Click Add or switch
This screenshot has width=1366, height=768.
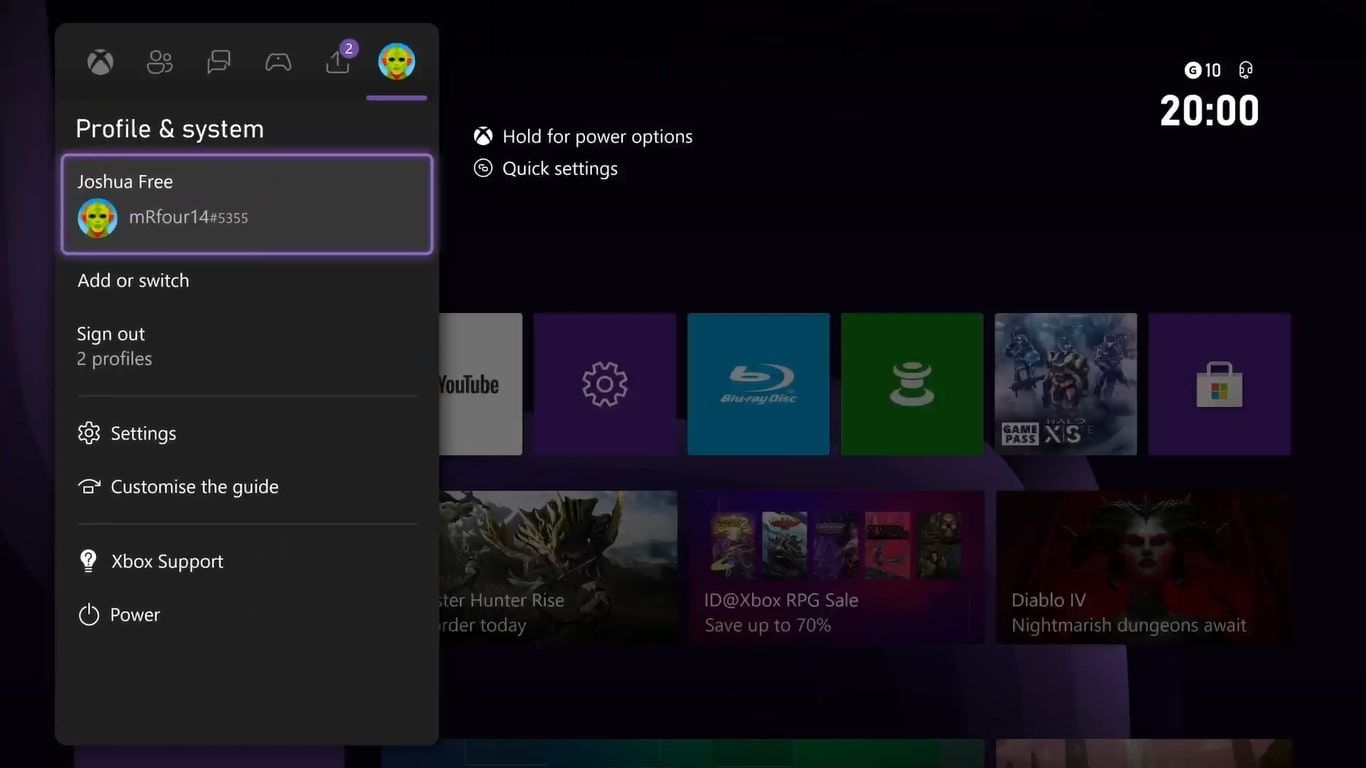point(133,281)
